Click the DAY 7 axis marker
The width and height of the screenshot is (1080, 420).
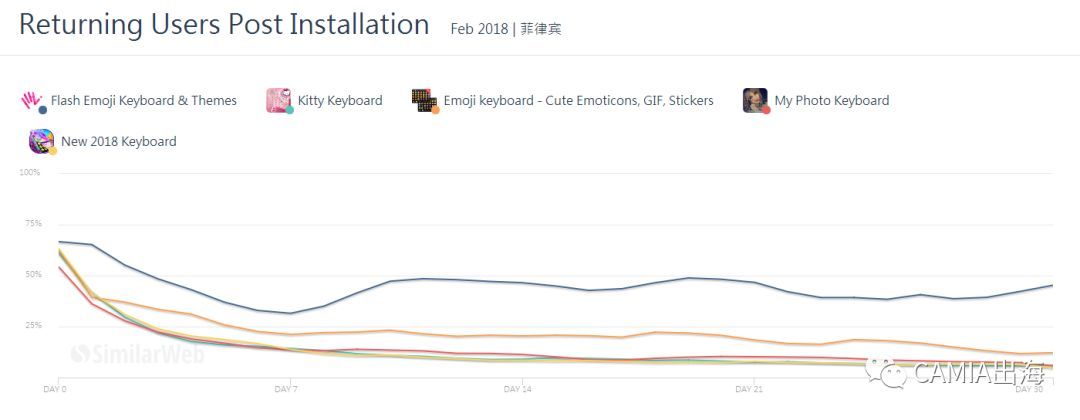point(288,387)
